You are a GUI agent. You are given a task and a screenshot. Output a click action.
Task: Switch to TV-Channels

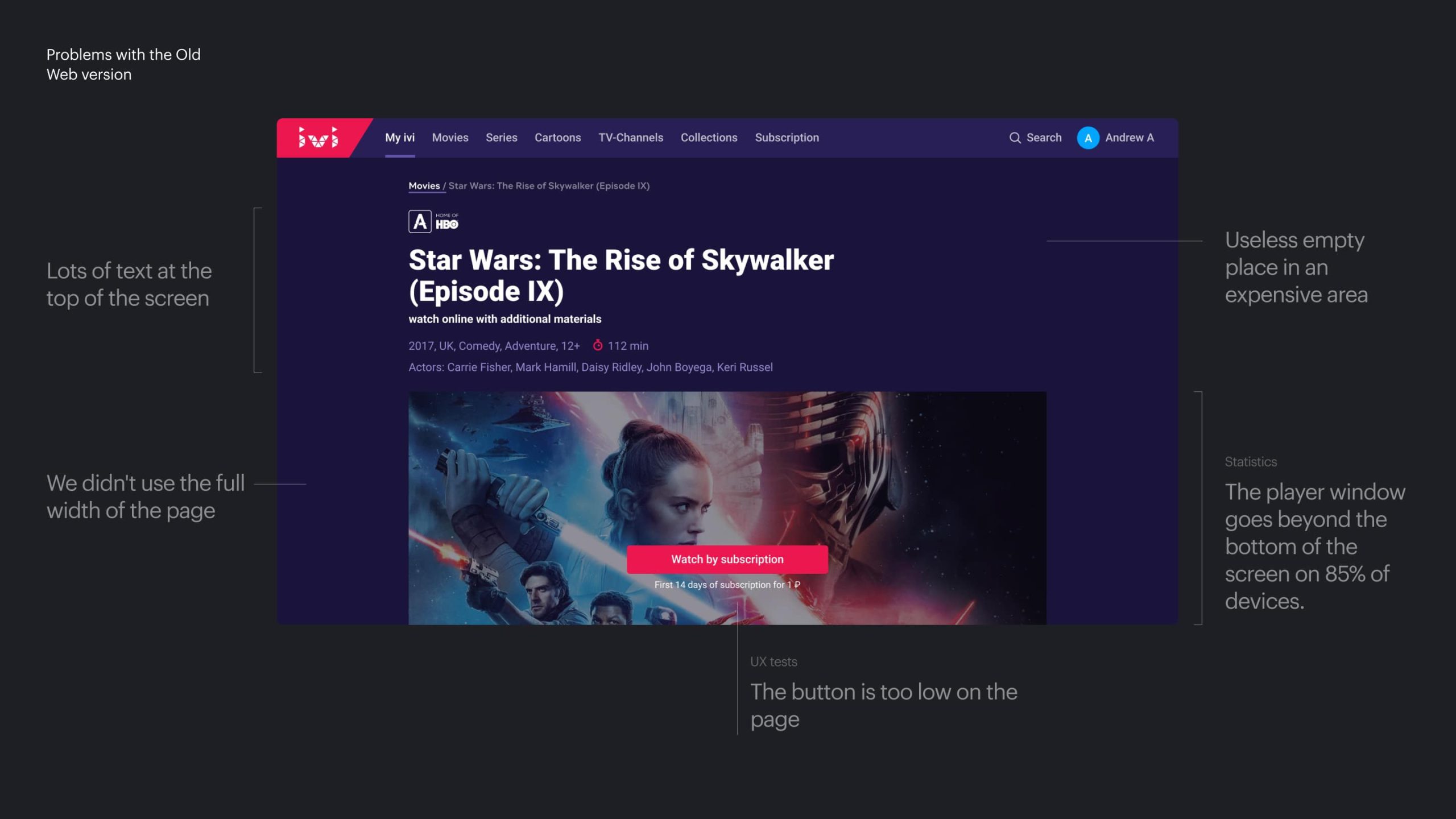(631, 138)
